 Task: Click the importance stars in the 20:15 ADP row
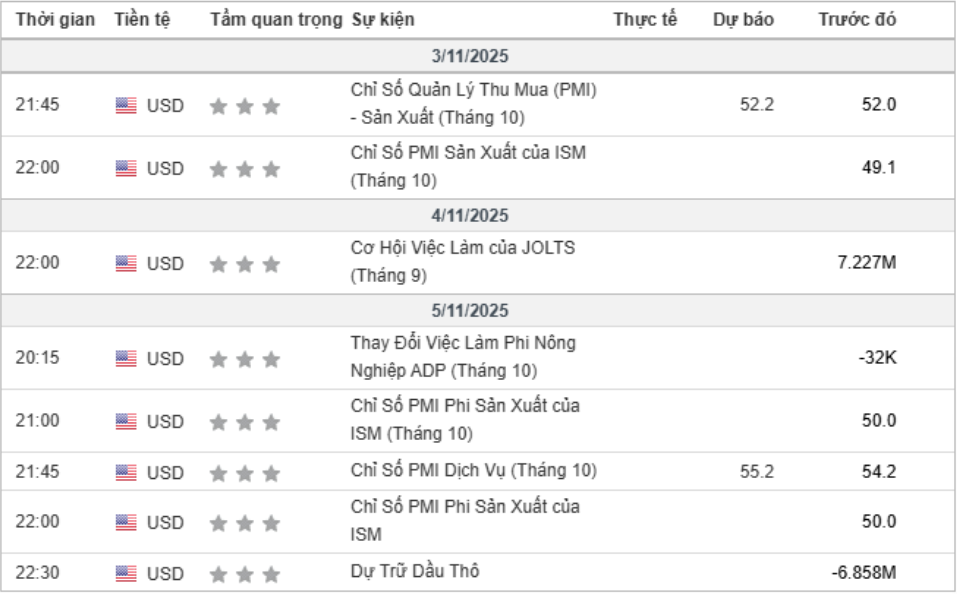[245, 359]
